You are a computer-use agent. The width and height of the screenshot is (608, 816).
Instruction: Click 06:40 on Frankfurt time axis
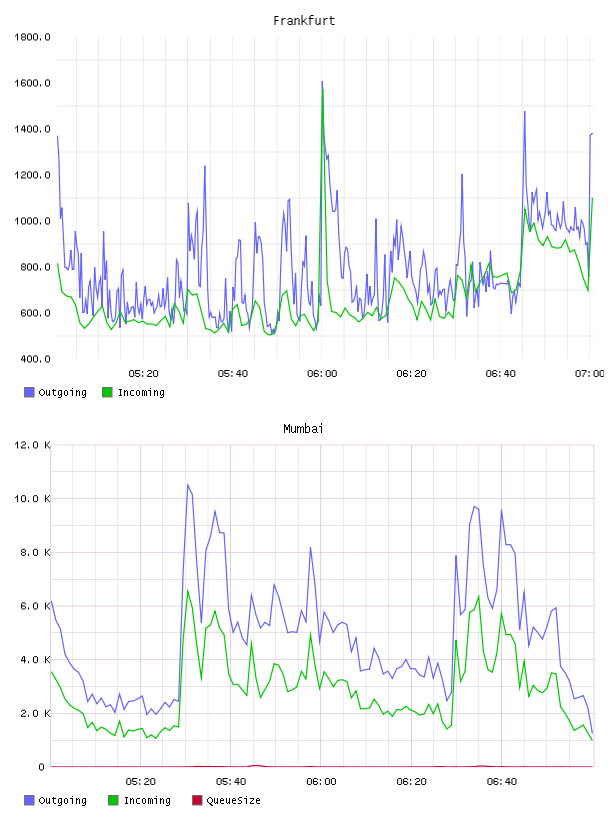click(x=500, y=374)
